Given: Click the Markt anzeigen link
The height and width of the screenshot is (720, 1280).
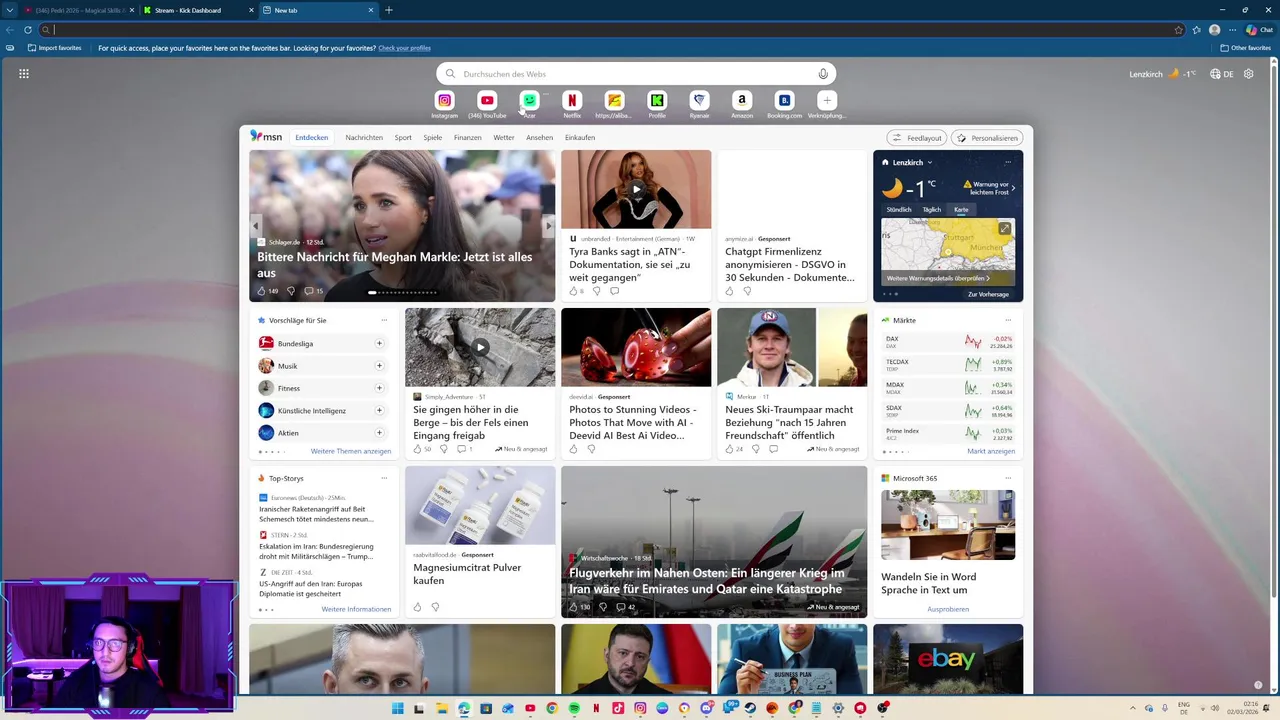Looking at the screenshot, I should pyautogui.click(x=991, y=451).
